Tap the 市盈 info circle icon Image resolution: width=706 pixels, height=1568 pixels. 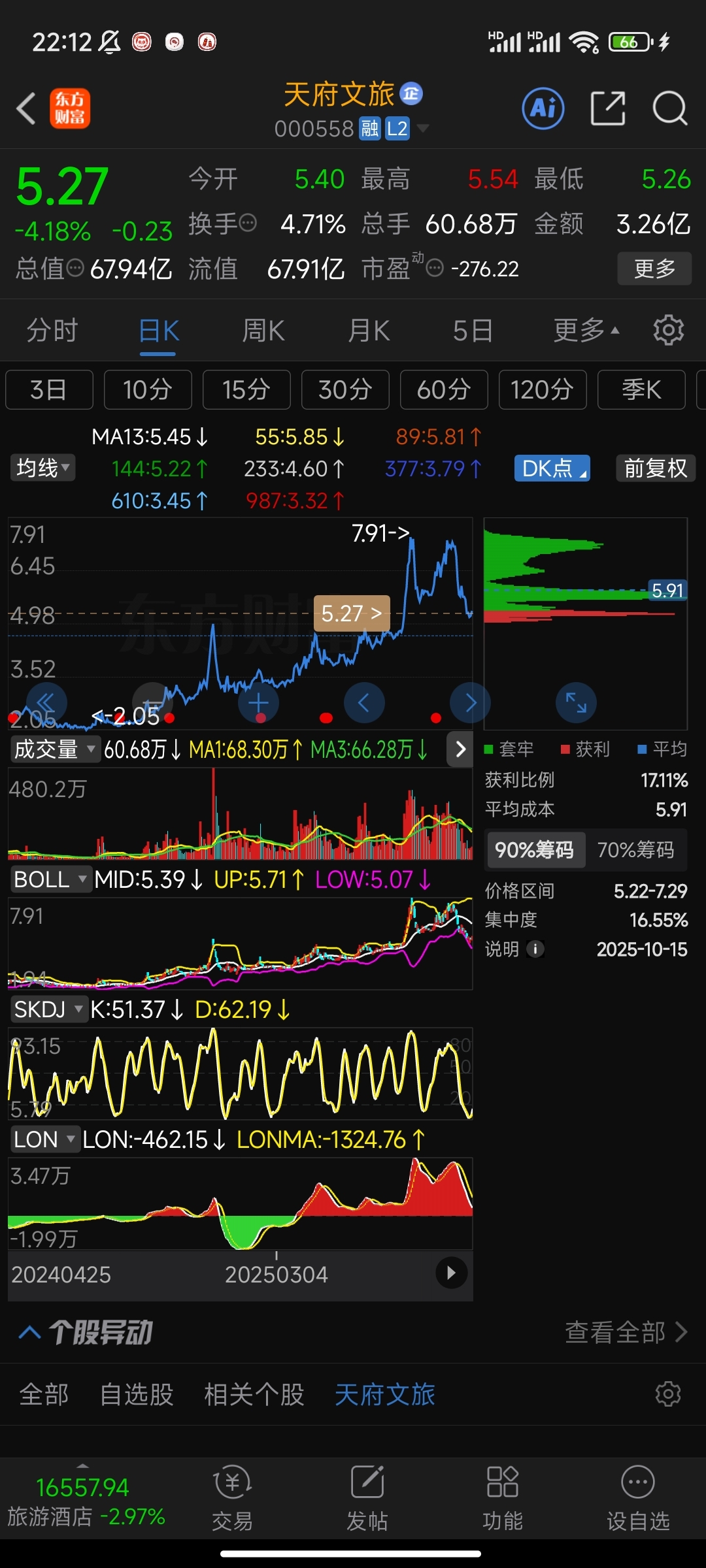(x=435, y=268)
